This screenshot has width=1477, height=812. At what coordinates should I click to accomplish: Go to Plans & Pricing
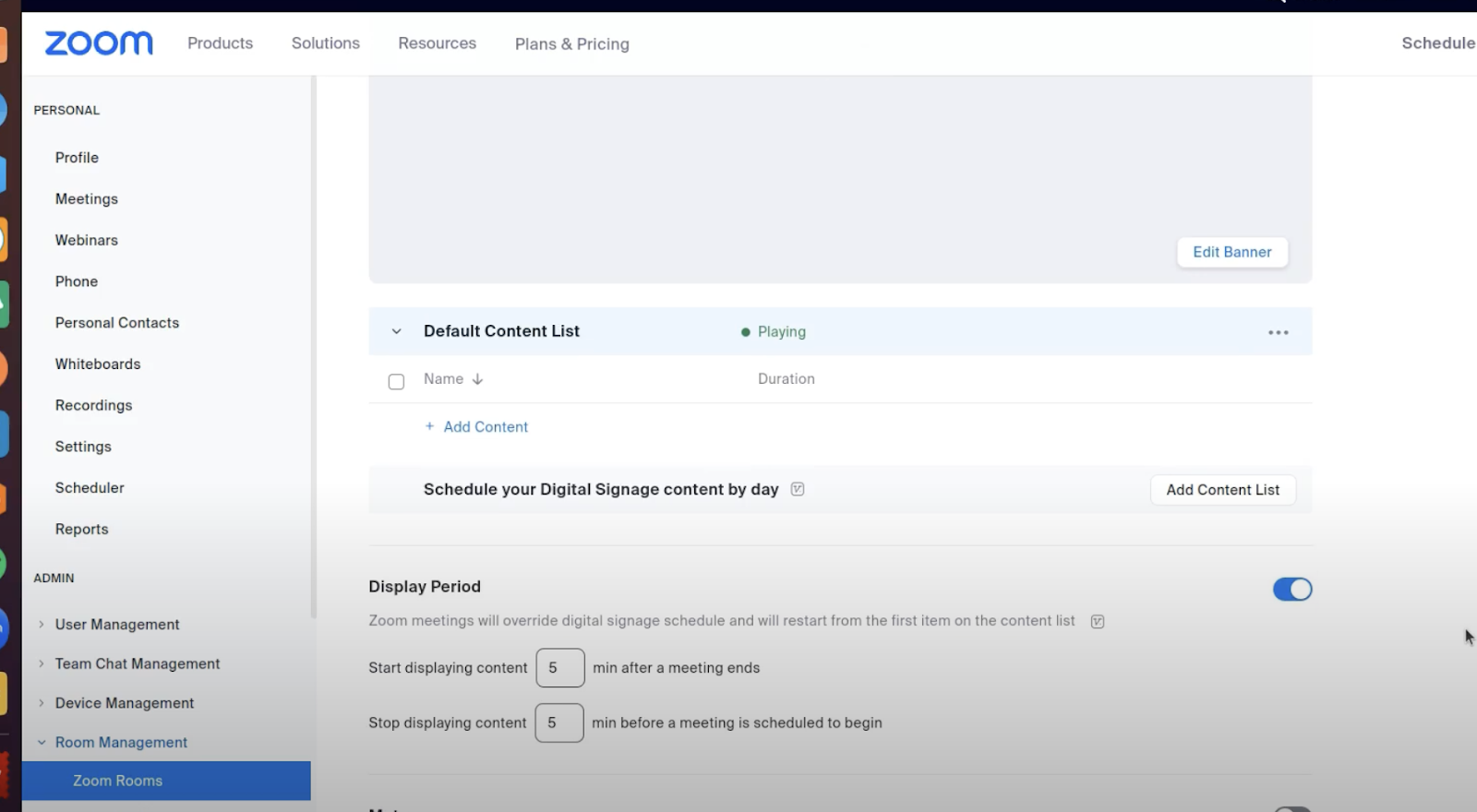(x=572, y=44)
